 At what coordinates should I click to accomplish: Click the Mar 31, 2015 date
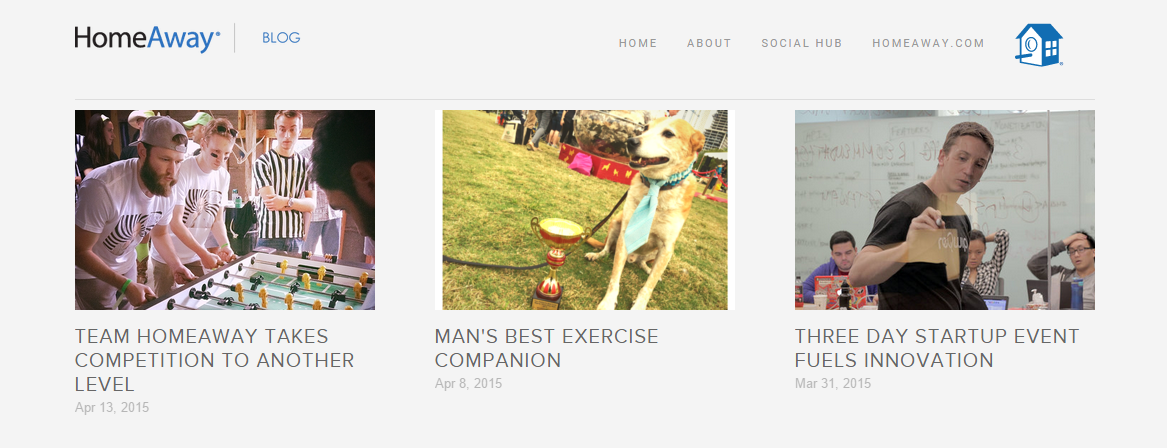click(x=833, y=384)
